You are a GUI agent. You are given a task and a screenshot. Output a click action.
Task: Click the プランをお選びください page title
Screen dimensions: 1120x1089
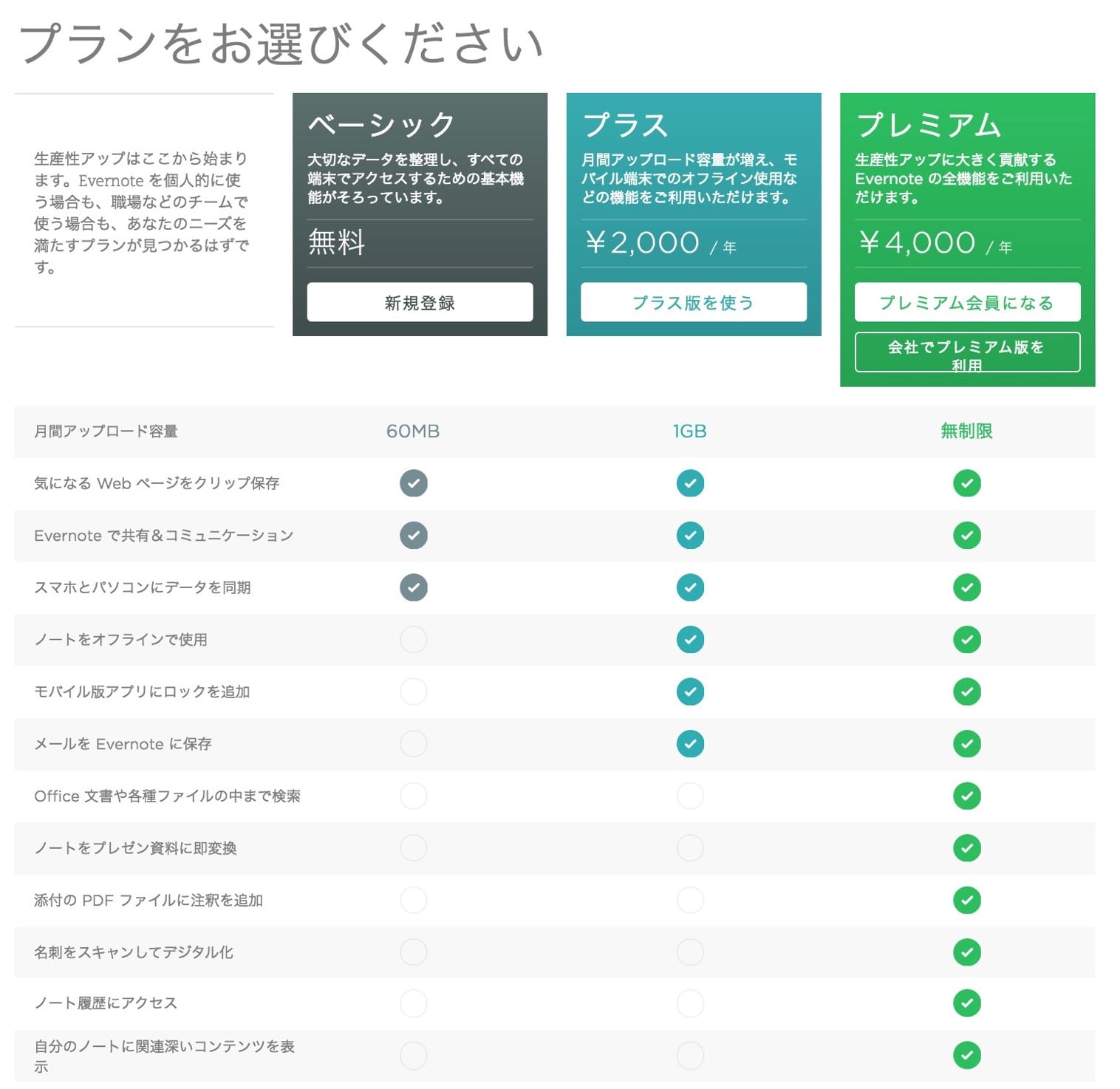click(281, 44)
